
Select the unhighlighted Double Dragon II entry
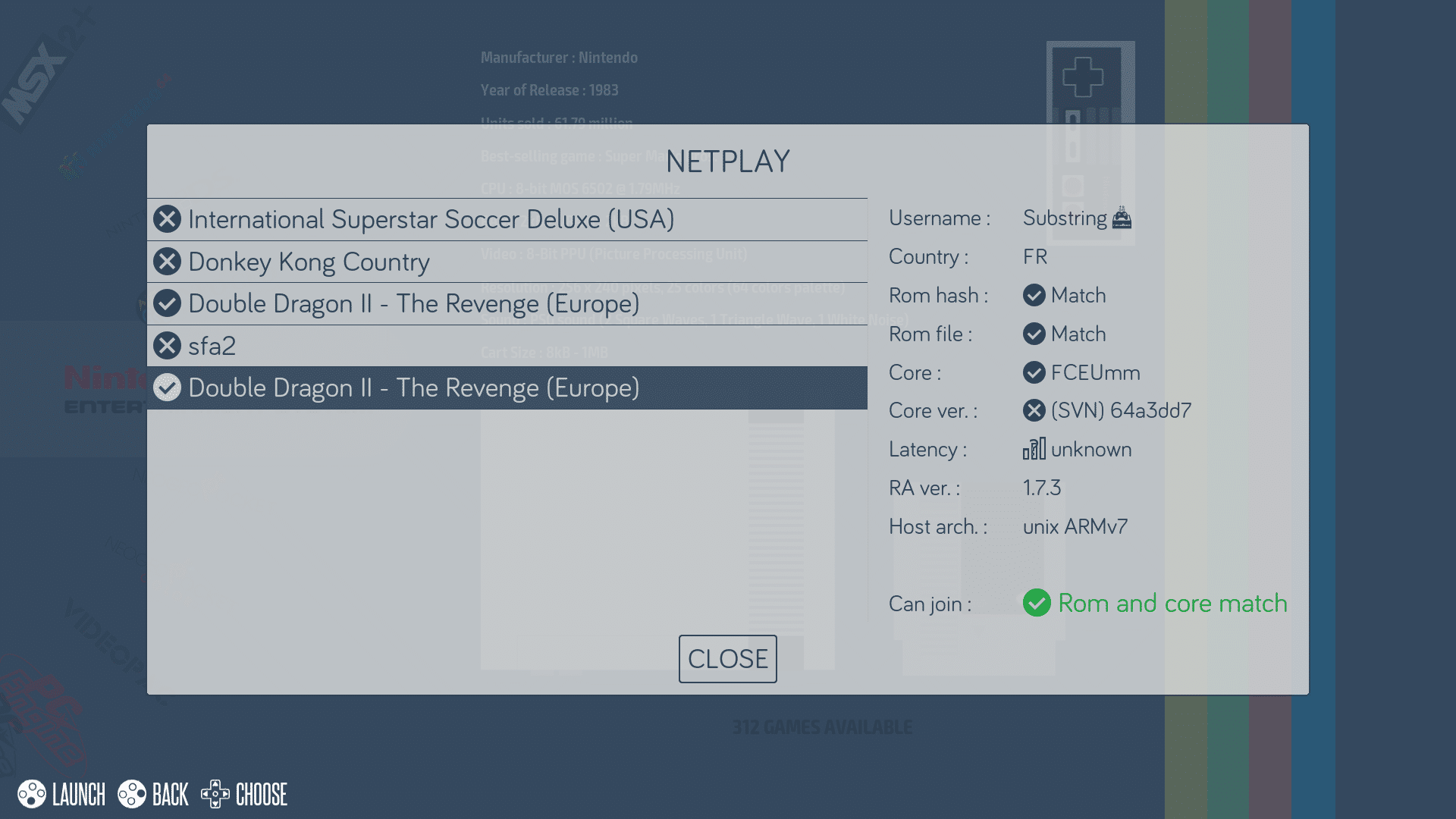(413, 303)
